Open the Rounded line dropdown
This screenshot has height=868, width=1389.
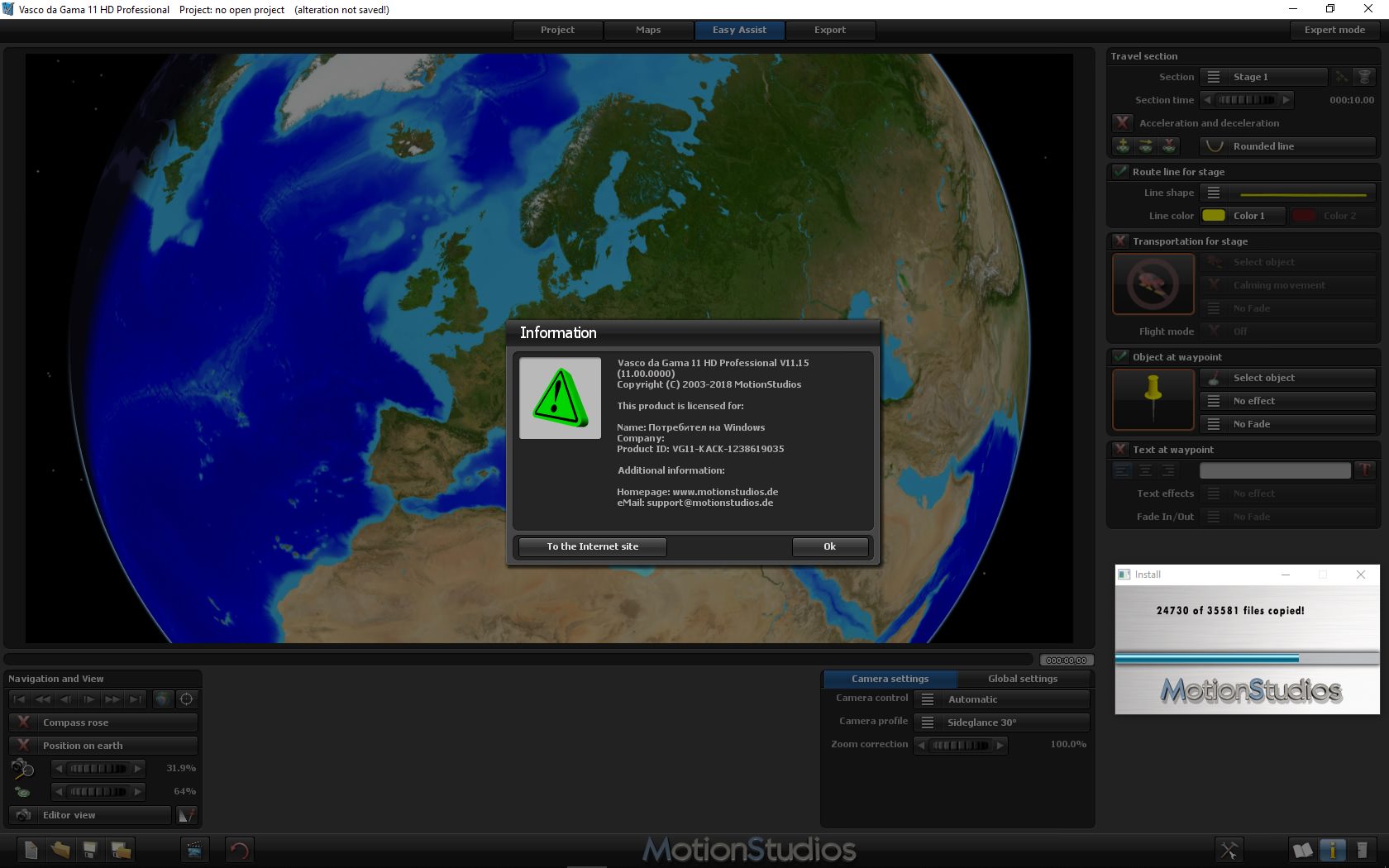1288,146
